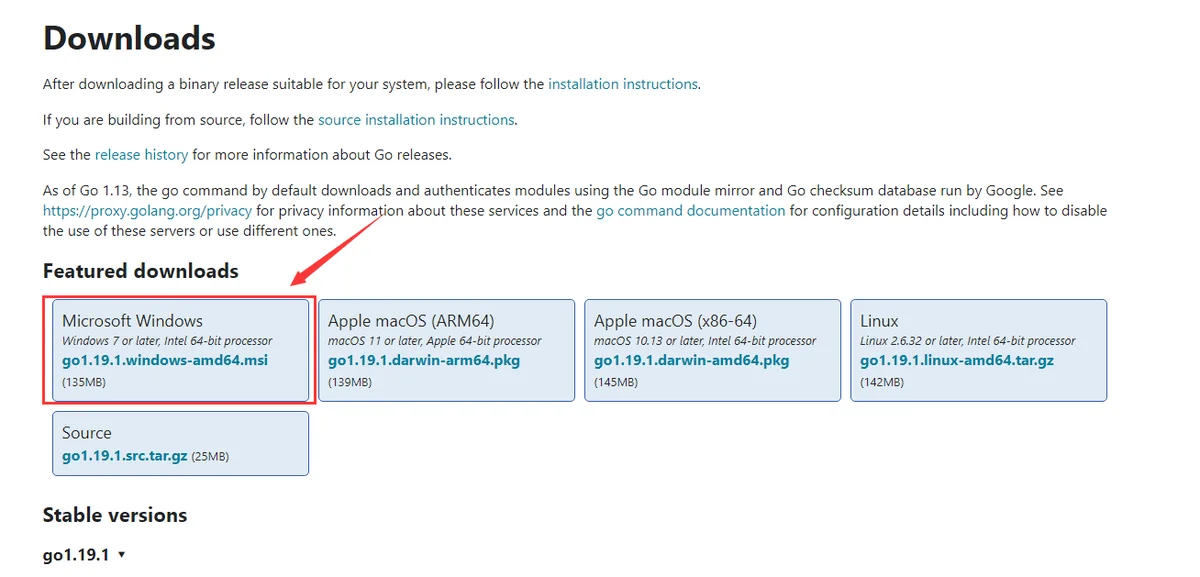Click the Downloads page heading
Screen dimensions: 1200x577
tap(129, 38)
